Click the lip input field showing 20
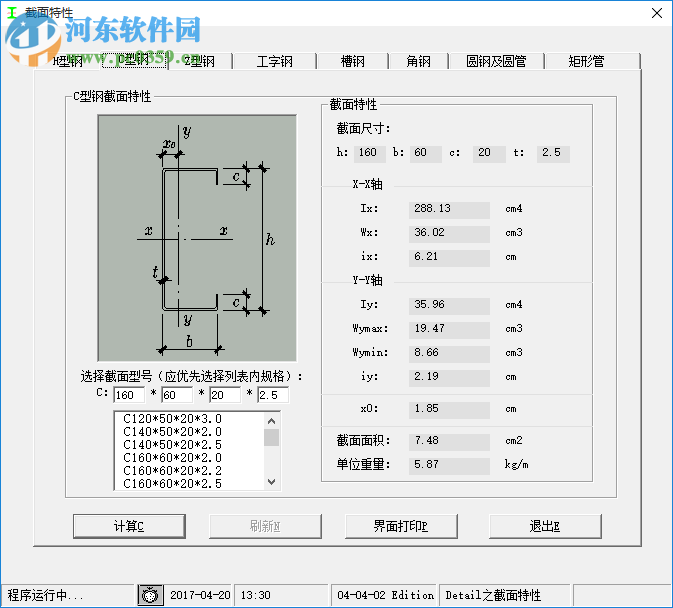 coord(225,395)
